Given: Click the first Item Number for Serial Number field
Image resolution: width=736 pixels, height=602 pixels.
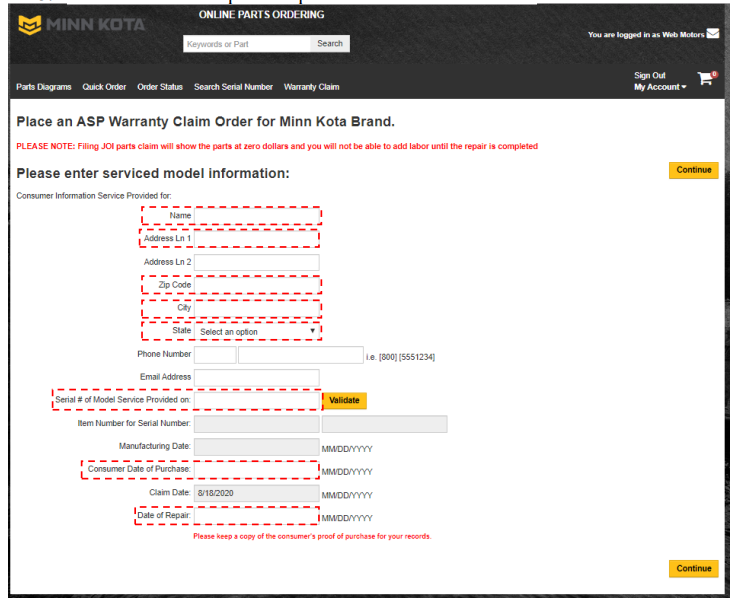Looking at the screenshot, I should (x=257, y=424).
